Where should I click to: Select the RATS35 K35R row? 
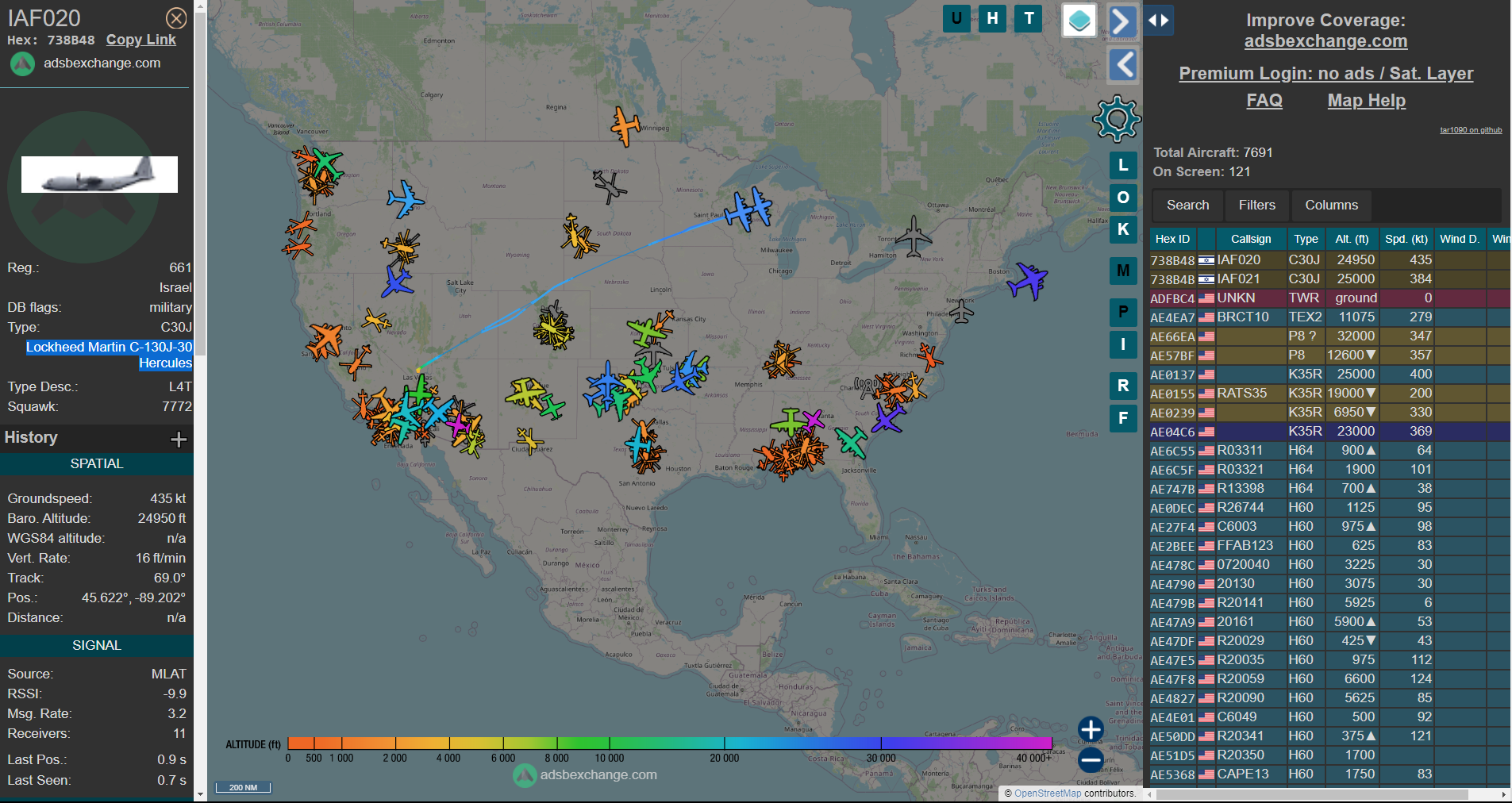tap(1330, 393)
